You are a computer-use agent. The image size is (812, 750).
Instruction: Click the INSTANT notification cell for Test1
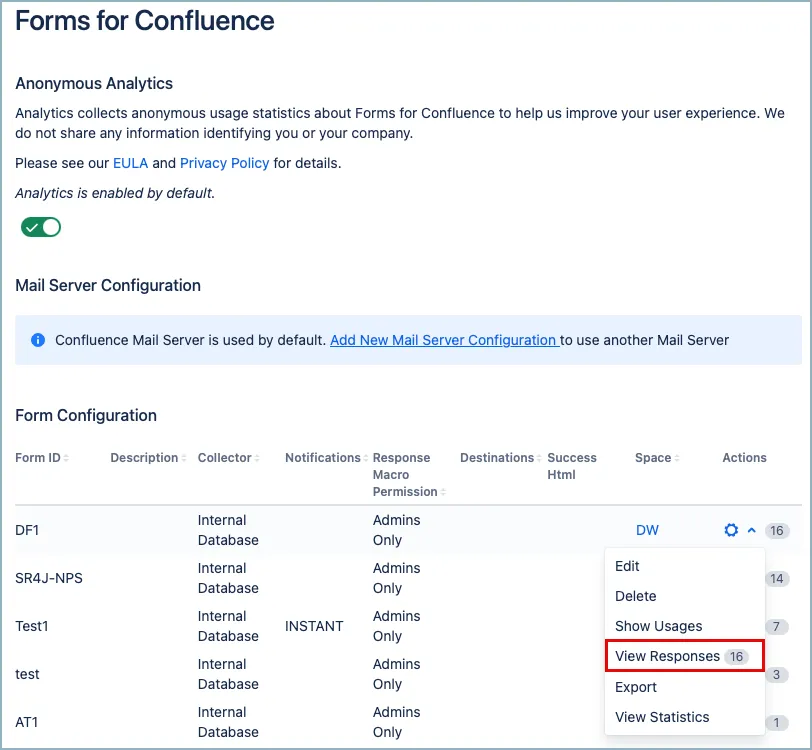coord(314,626)
